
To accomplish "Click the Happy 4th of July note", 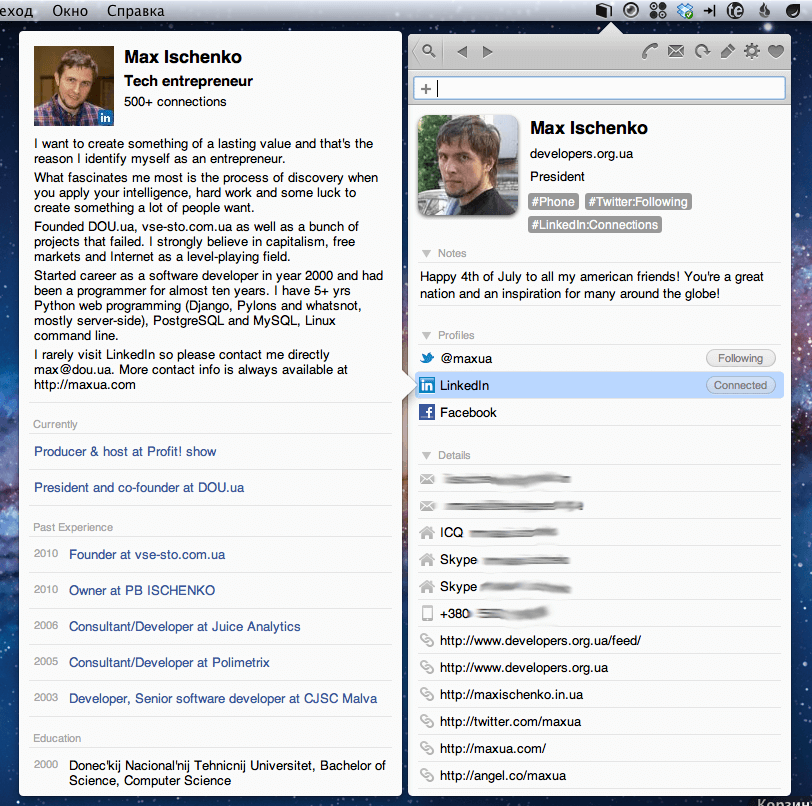I will pyautogui.click(x=591, y=285).
